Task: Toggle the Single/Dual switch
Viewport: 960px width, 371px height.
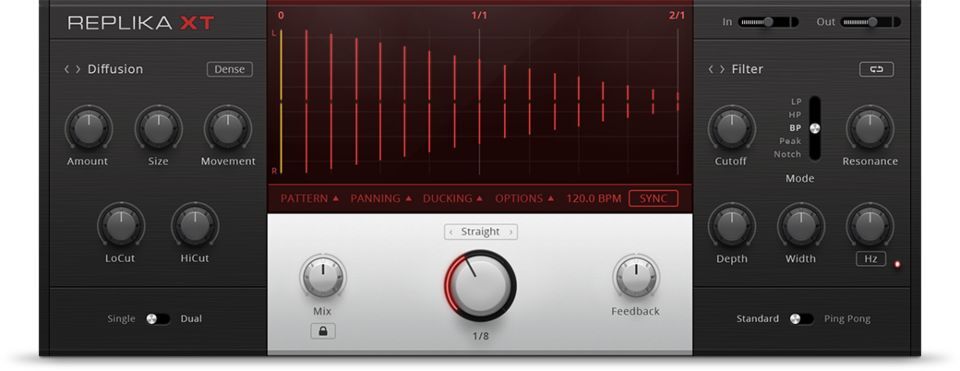Action: (x=158, y=319)
